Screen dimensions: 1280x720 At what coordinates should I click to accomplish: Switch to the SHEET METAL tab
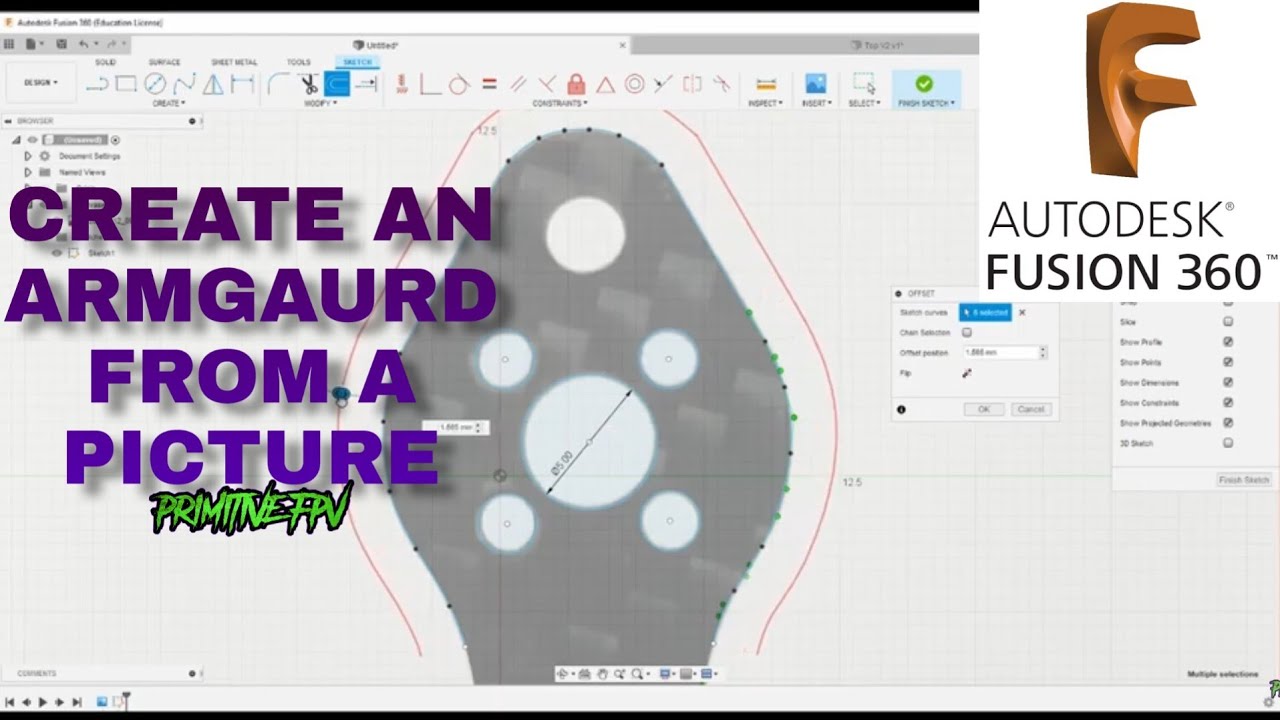click(234, 62)
